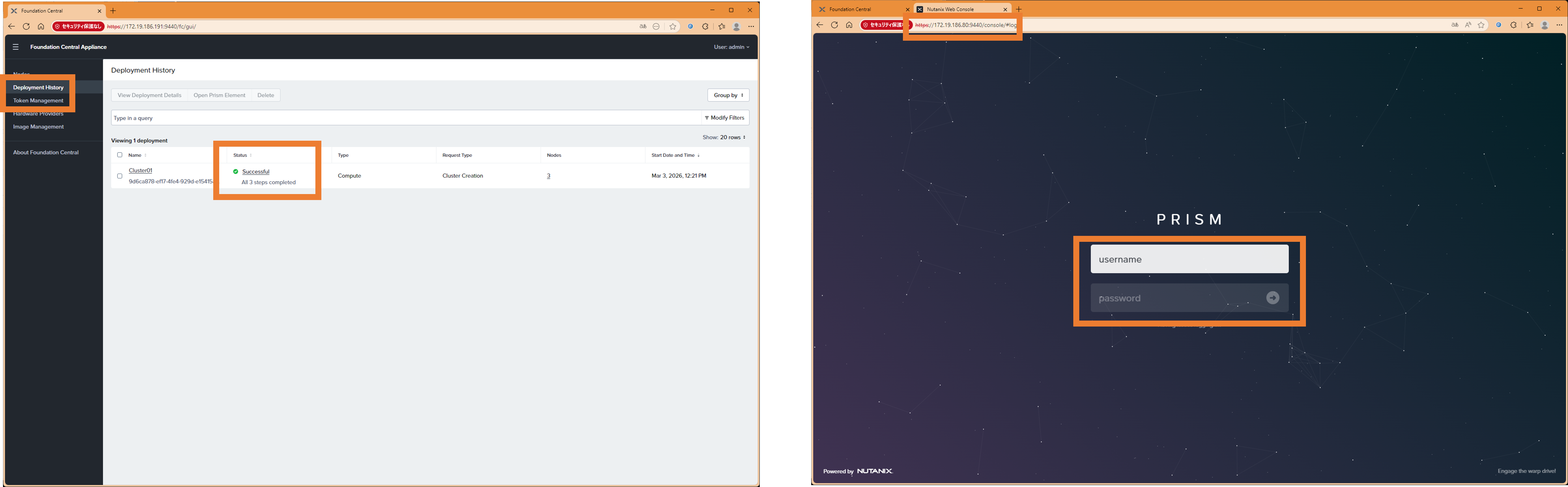Check the Cluster01 row checkbox
Image resolution: width=1568 pixels, height=487 pixels.
tap(120, 176)
